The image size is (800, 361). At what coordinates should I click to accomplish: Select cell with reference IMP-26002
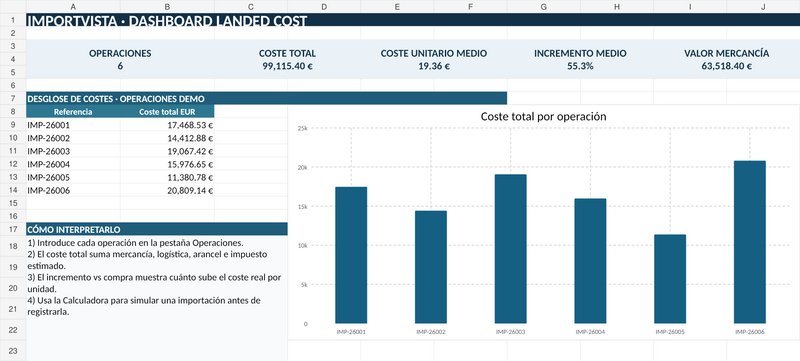coord(73,138)
